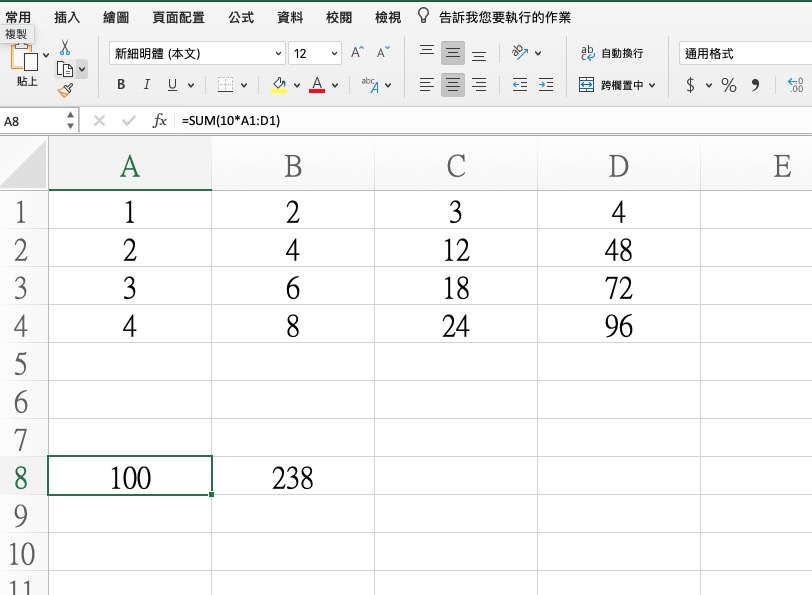Decrease font size with small A icon
Viewport: 812px width, 595px height.
[383, 53]
